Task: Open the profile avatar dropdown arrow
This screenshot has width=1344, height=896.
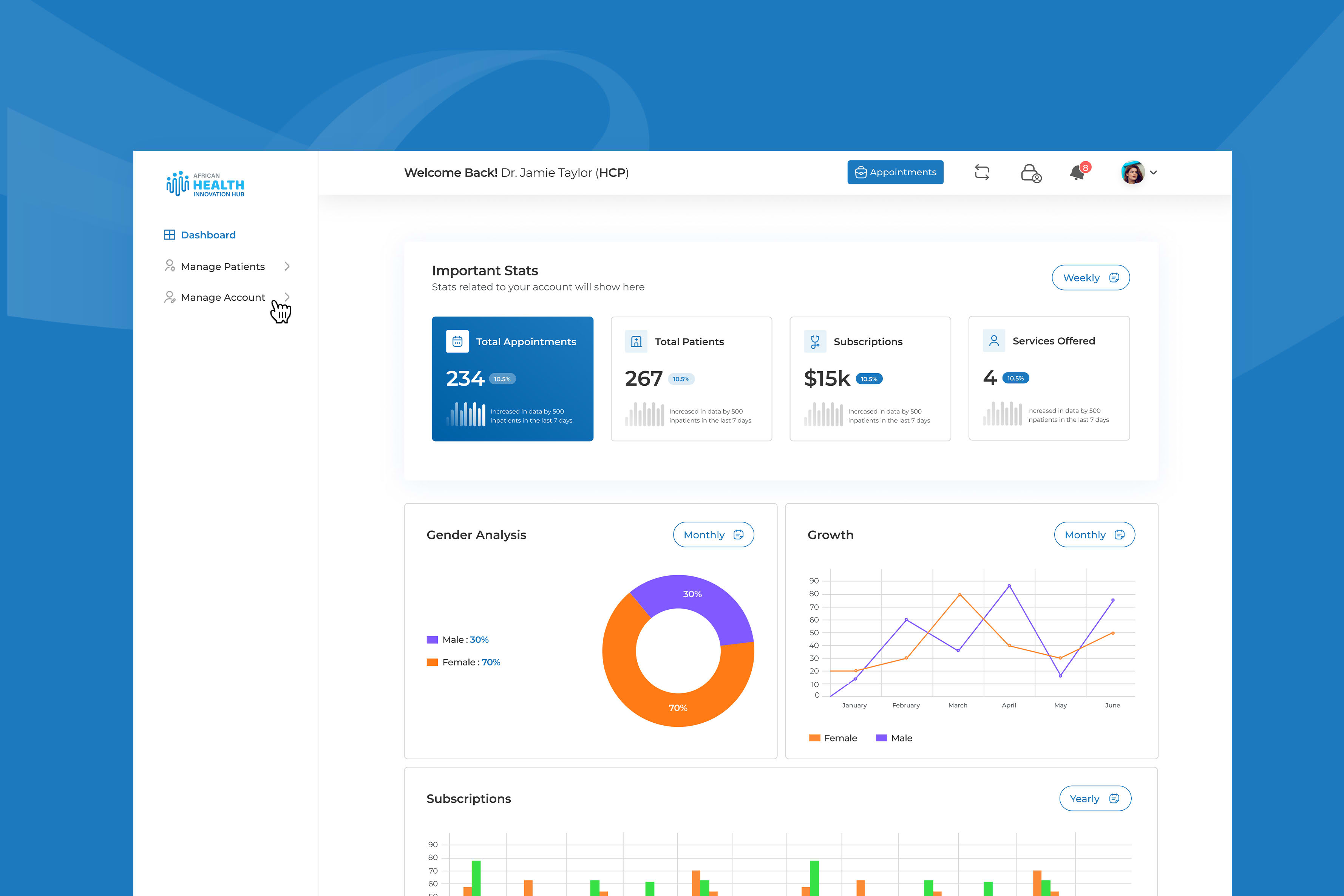Action: pyautogui.click(x=1153, y=173)
